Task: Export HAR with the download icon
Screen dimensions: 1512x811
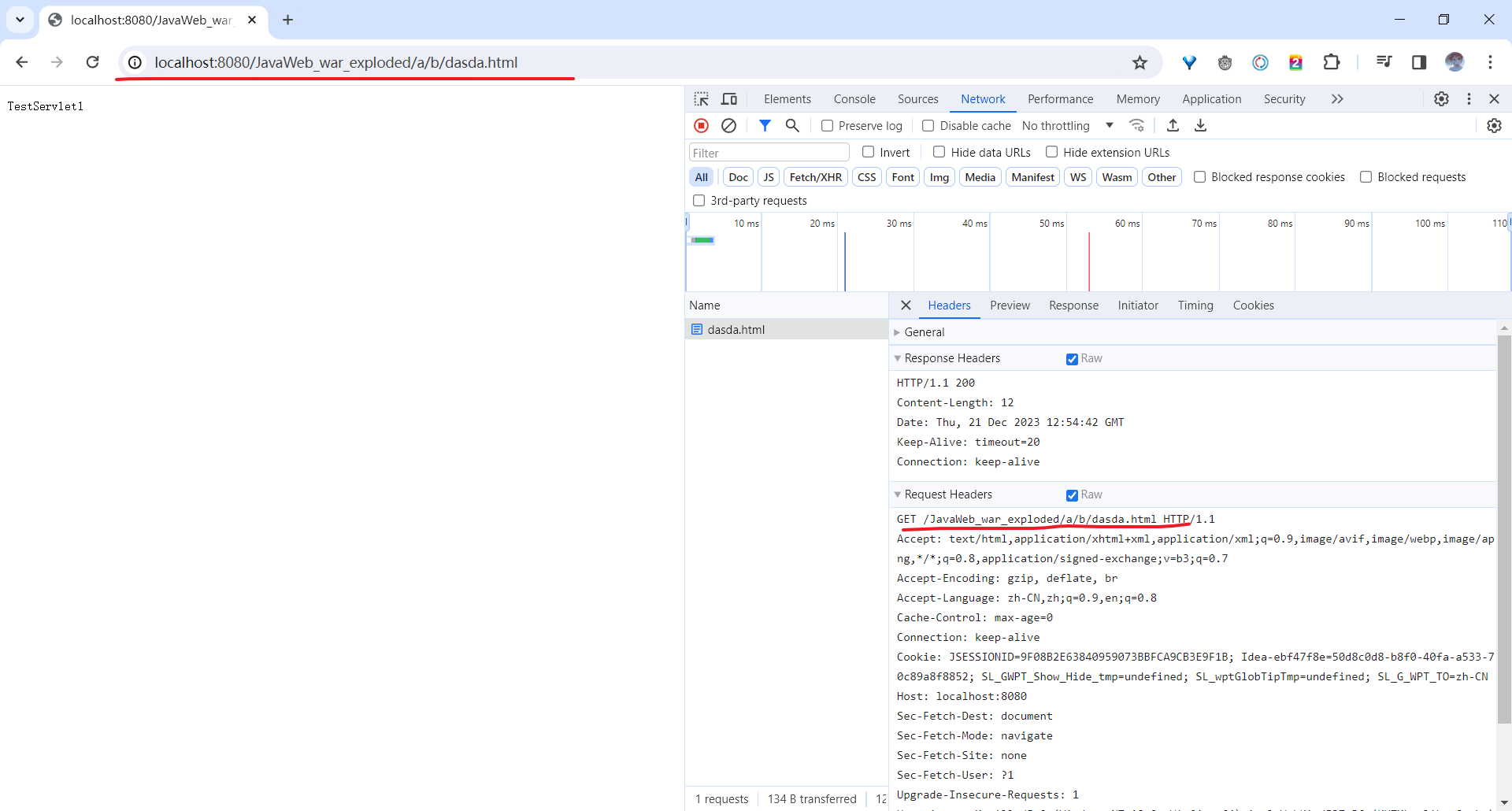Action: coord(1200,125)
